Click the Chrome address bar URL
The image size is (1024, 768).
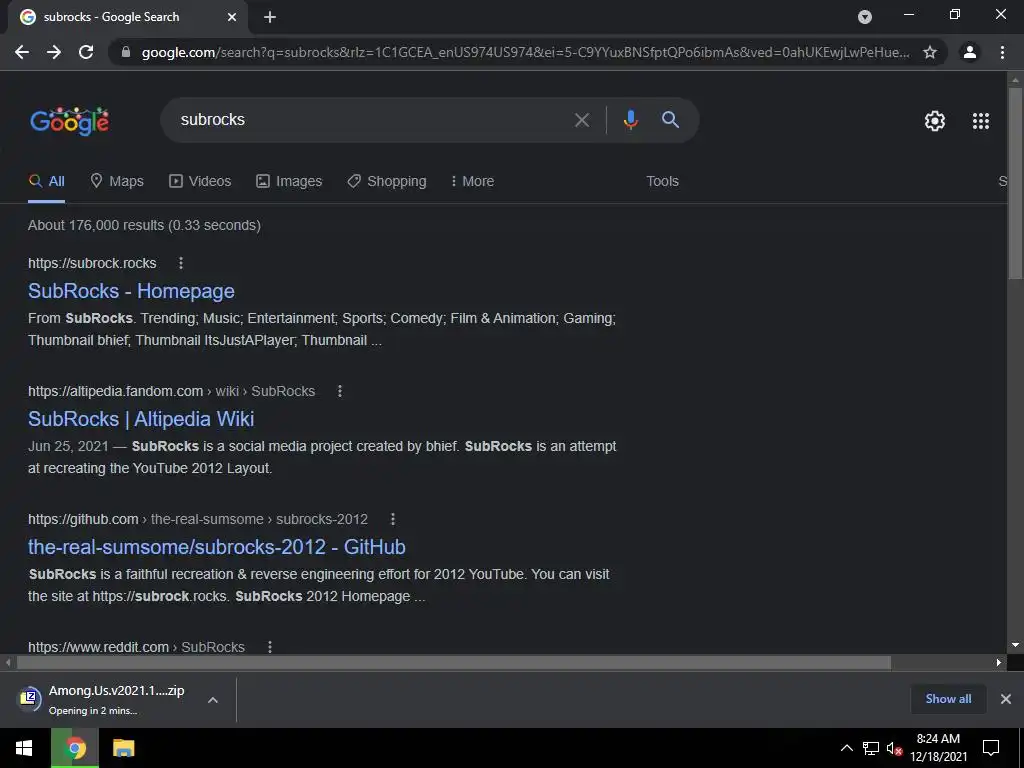click(x=525, y=52)
